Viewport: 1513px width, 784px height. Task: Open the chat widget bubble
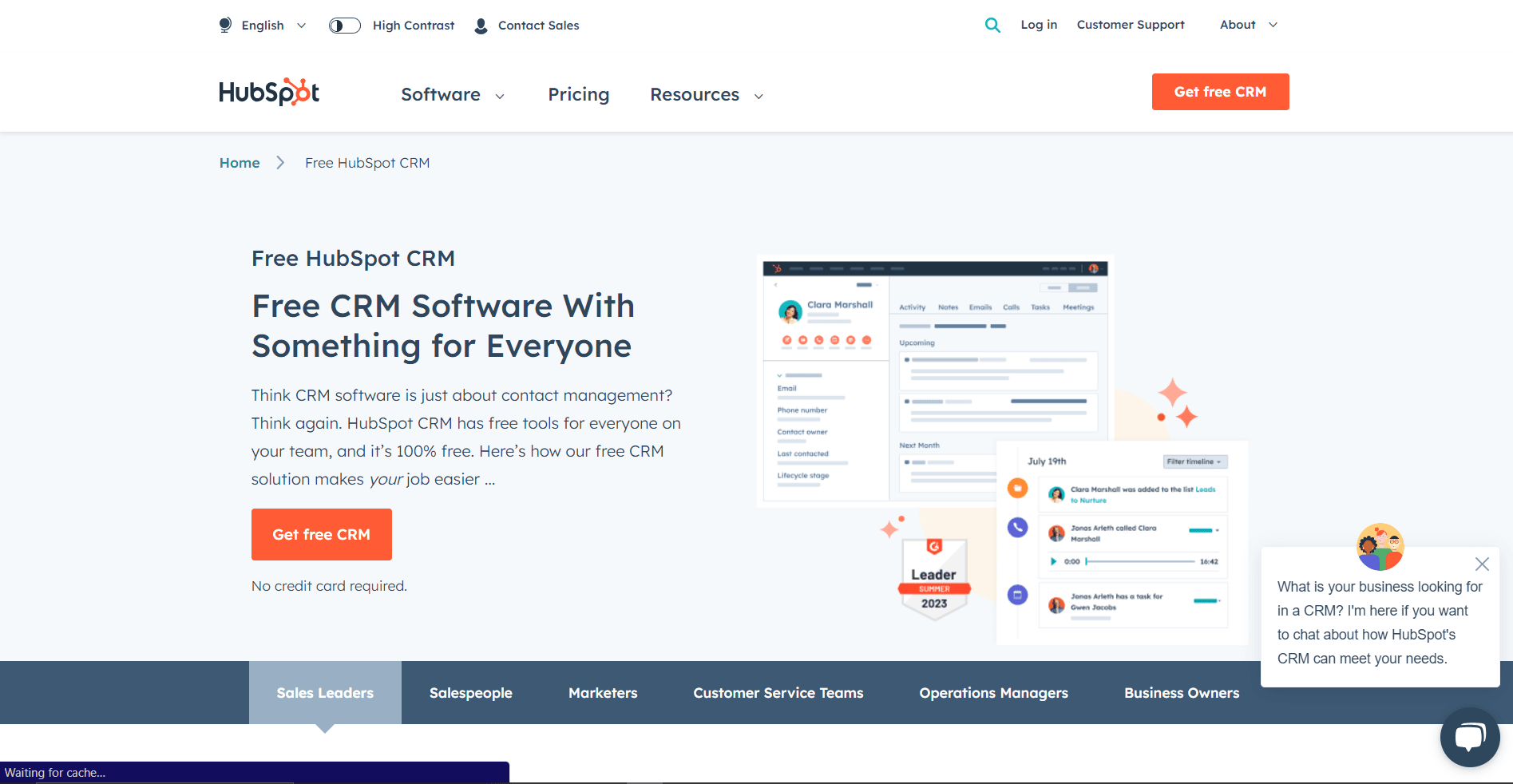pyautogui.click(x=1469, y=736)
